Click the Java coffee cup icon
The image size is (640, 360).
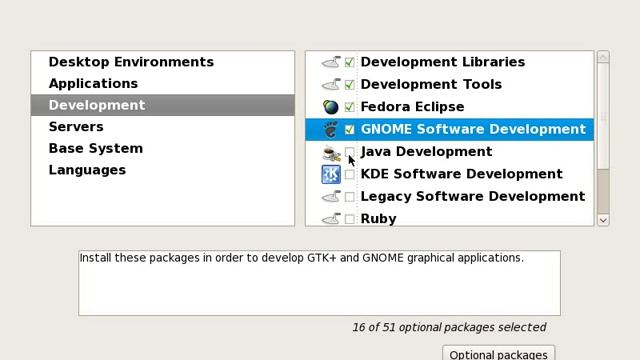point(331,153)
